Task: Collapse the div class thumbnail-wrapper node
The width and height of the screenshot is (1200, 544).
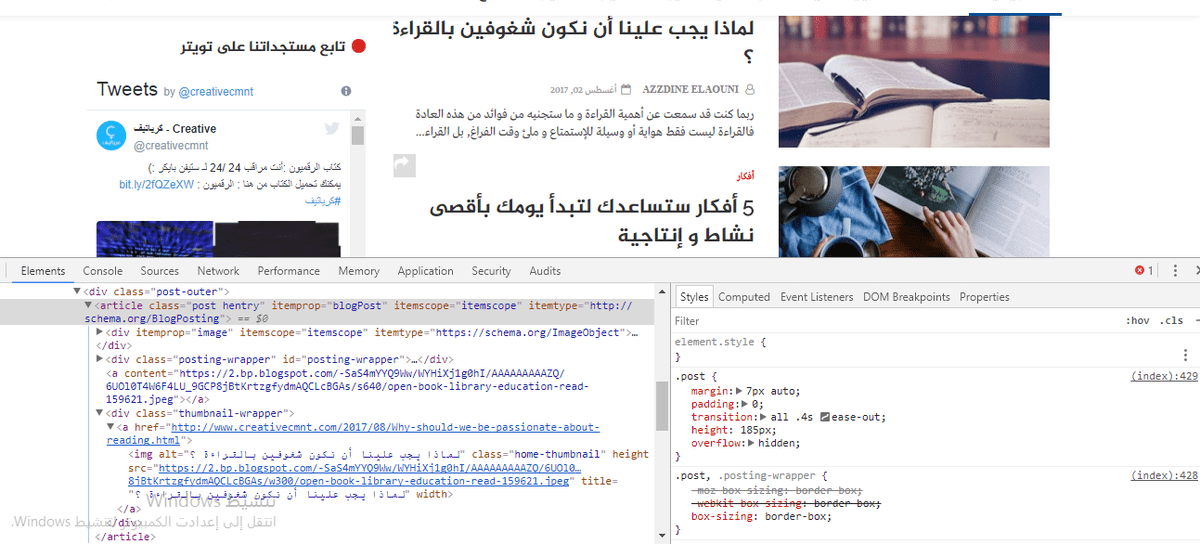Action: tap(99, 413)
